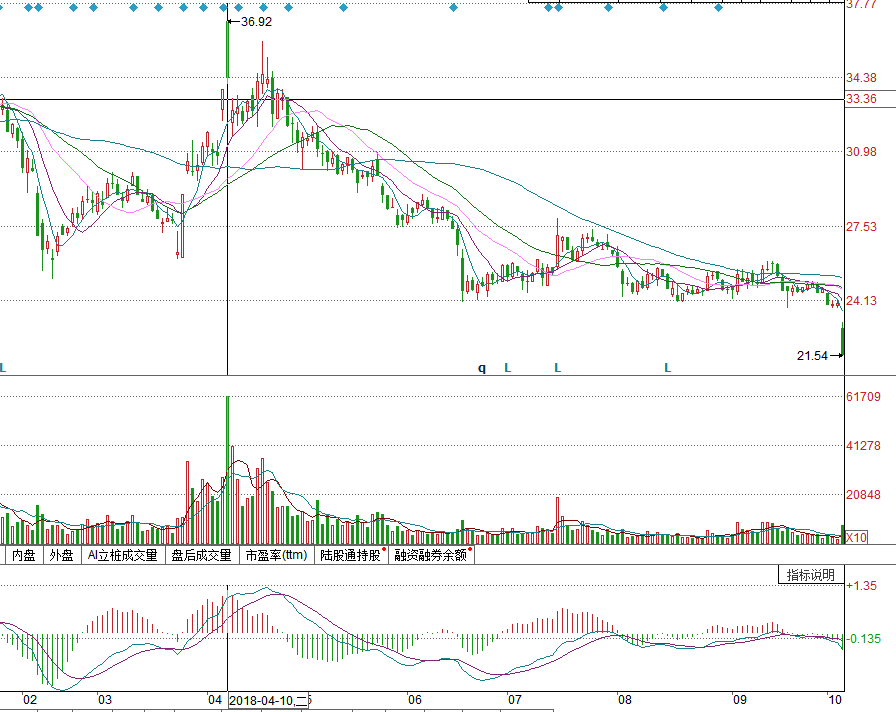Viewport: 896px width, 712px height.
Task: Click the q marker below the June candles
Action: click(482, 368)
